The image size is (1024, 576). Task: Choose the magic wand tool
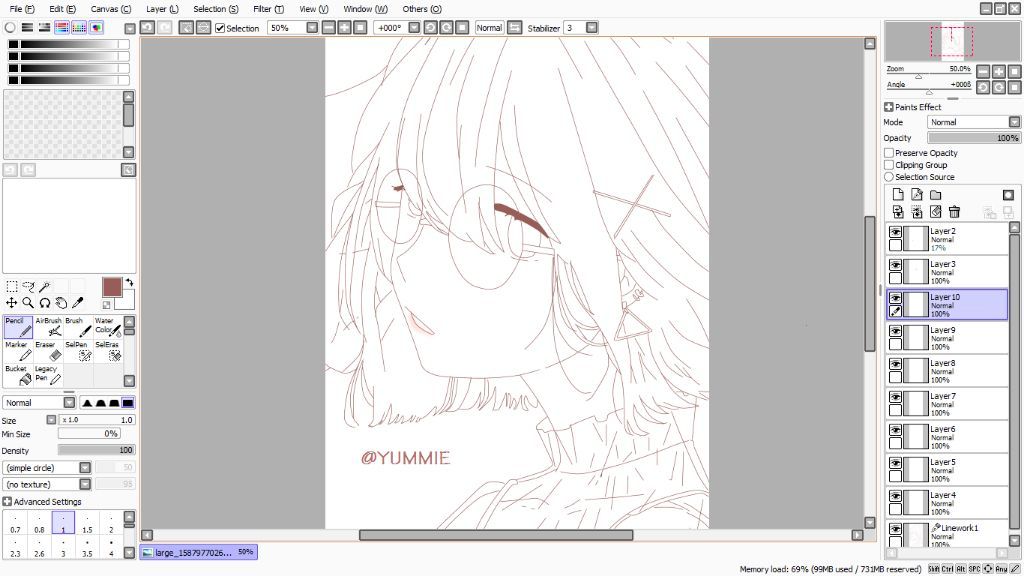click(x=44, y=287)
